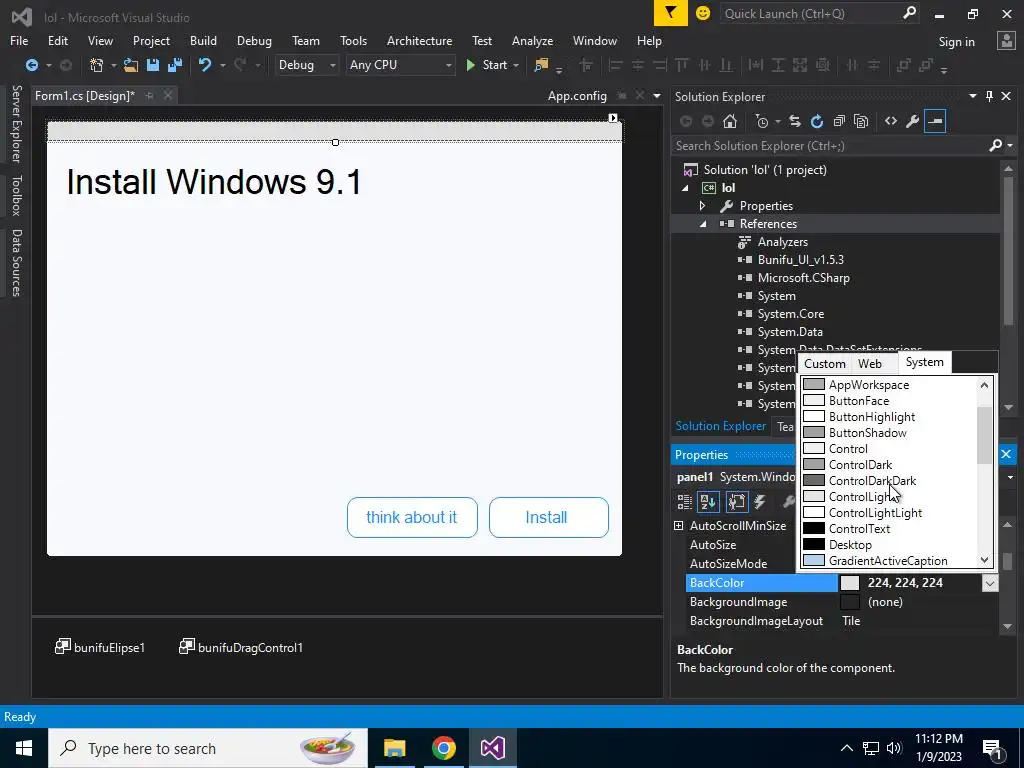Click the Open File folder icon
The image size is (1024, 768).
coord(131,65)
